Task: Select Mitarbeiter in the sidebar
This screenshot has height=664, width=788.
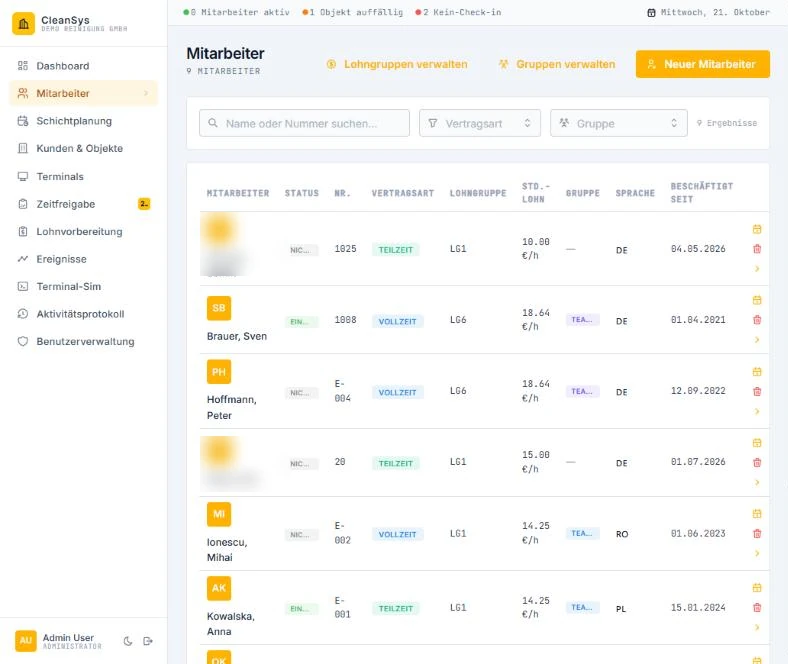Action: [83, 93]
